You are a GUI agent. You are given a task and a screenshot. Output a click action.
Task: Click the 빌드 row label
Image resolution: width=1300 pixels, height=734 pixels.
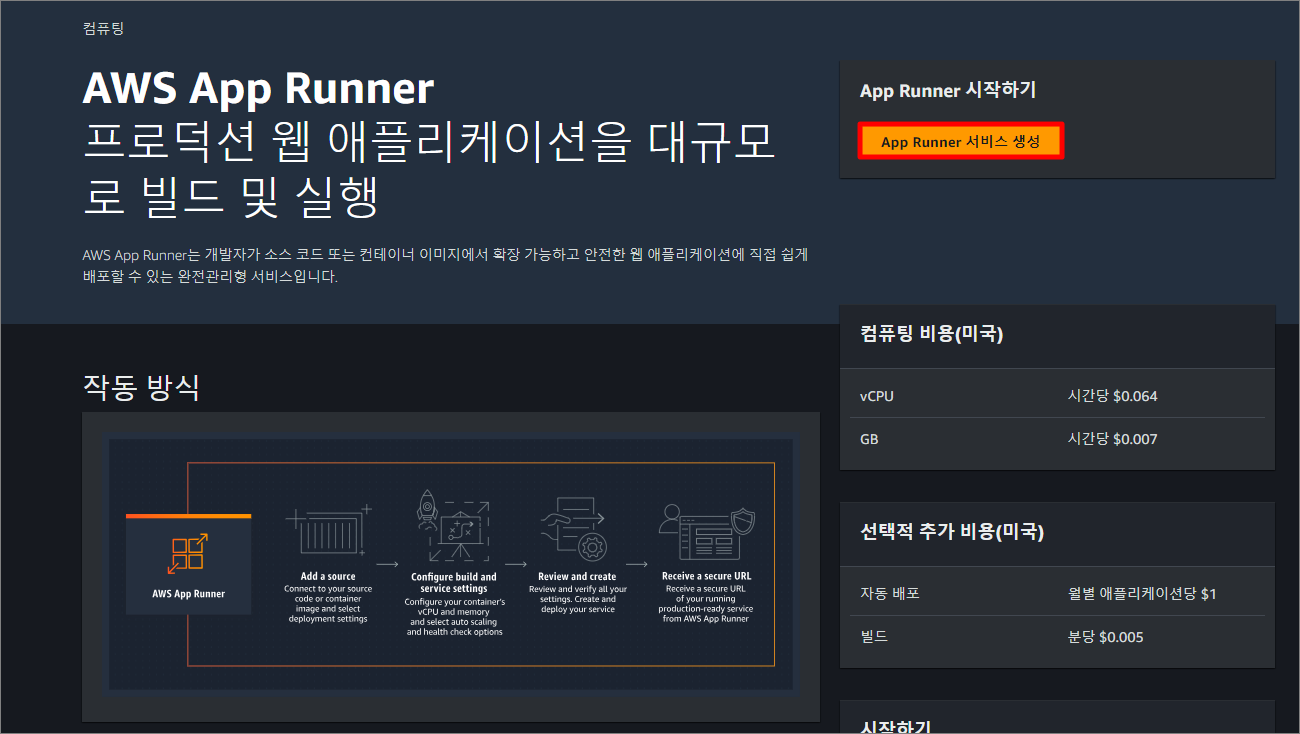(874, 637)
